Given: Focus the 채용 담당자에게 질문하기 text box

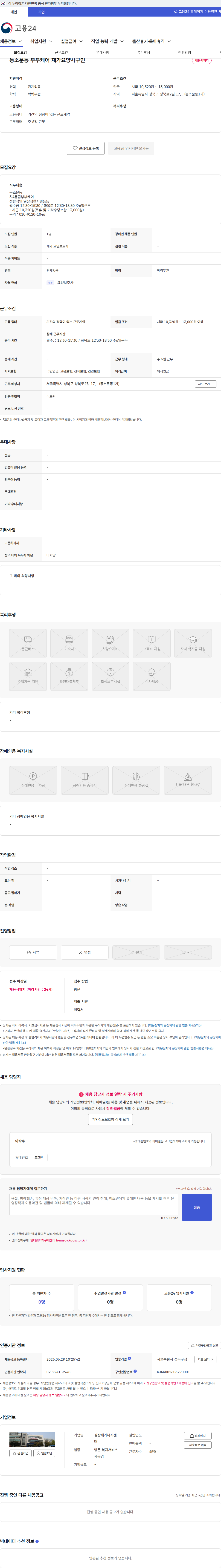Looking at the screenshot, I should click(x=94, y=1205).
